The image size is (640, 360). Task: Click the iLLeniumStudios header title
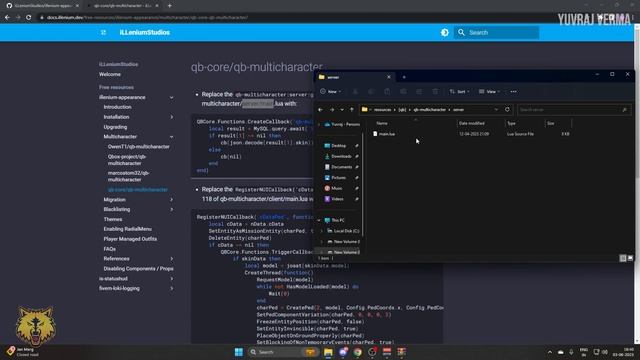[x=144, y=32]
